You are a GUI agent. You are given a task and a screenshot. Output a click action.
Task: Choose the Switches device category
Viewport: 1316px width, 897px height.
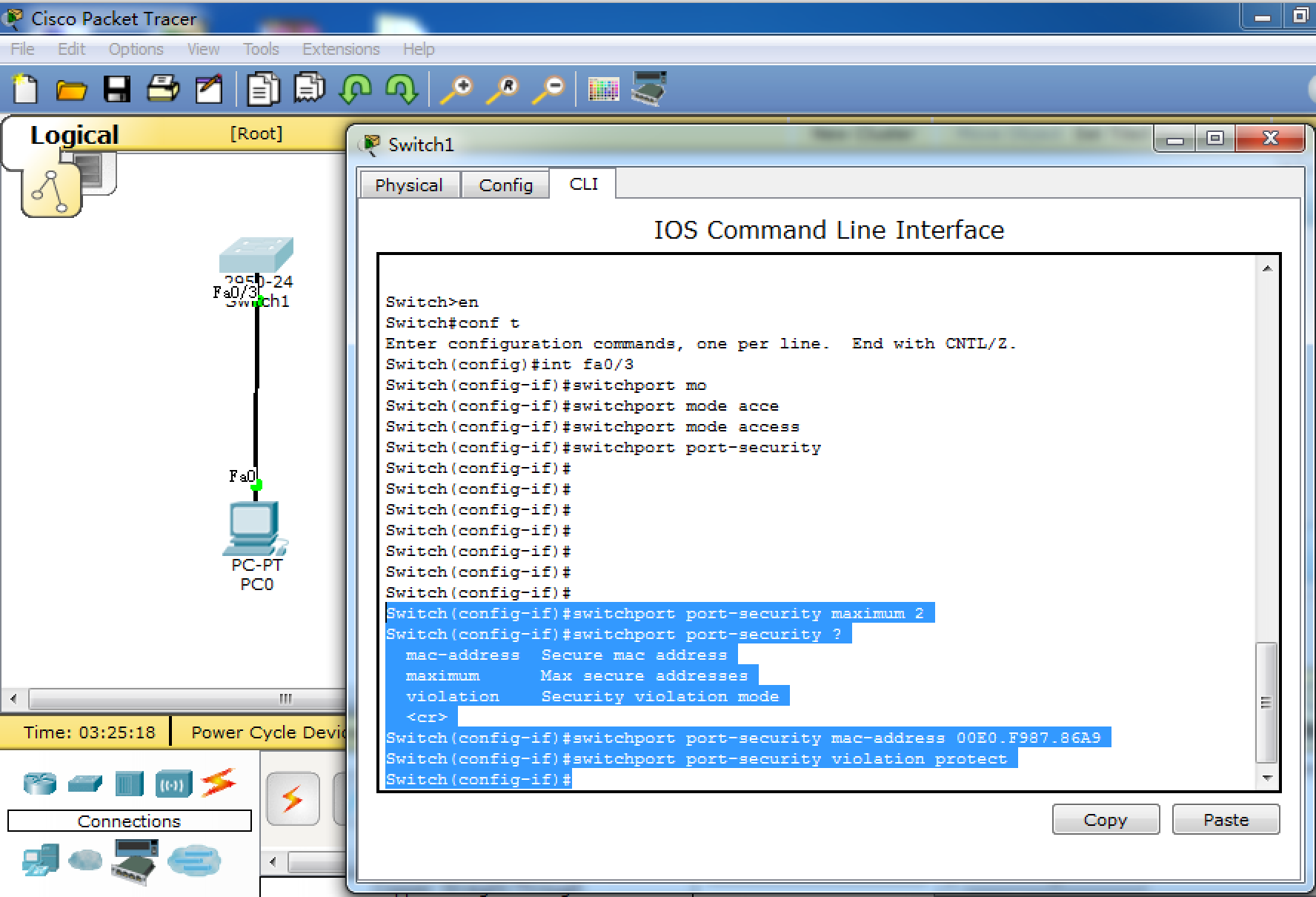[x=85, y=783]
